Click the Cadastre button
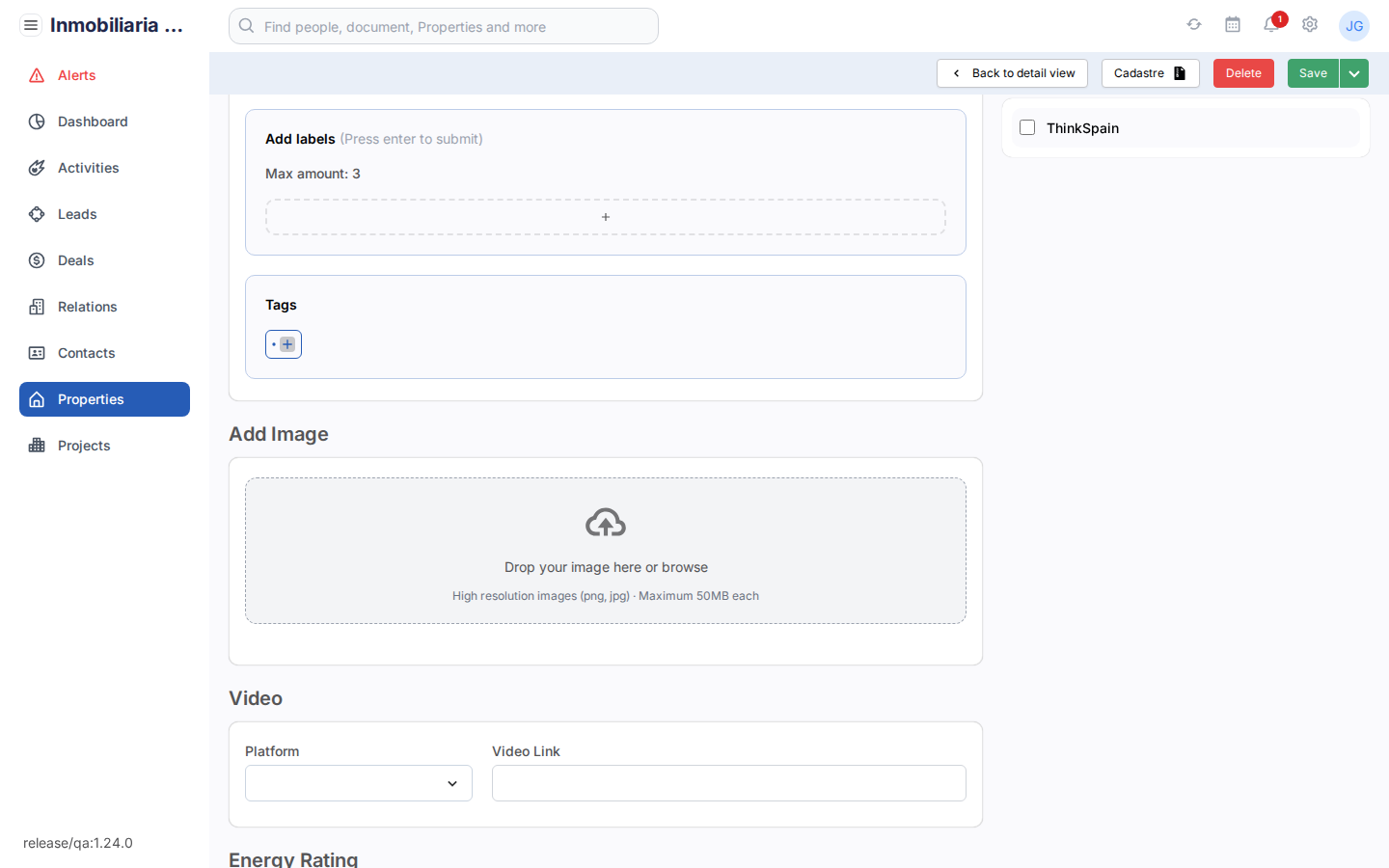This screenshot has width=1389, height=868. (1150, 73)
